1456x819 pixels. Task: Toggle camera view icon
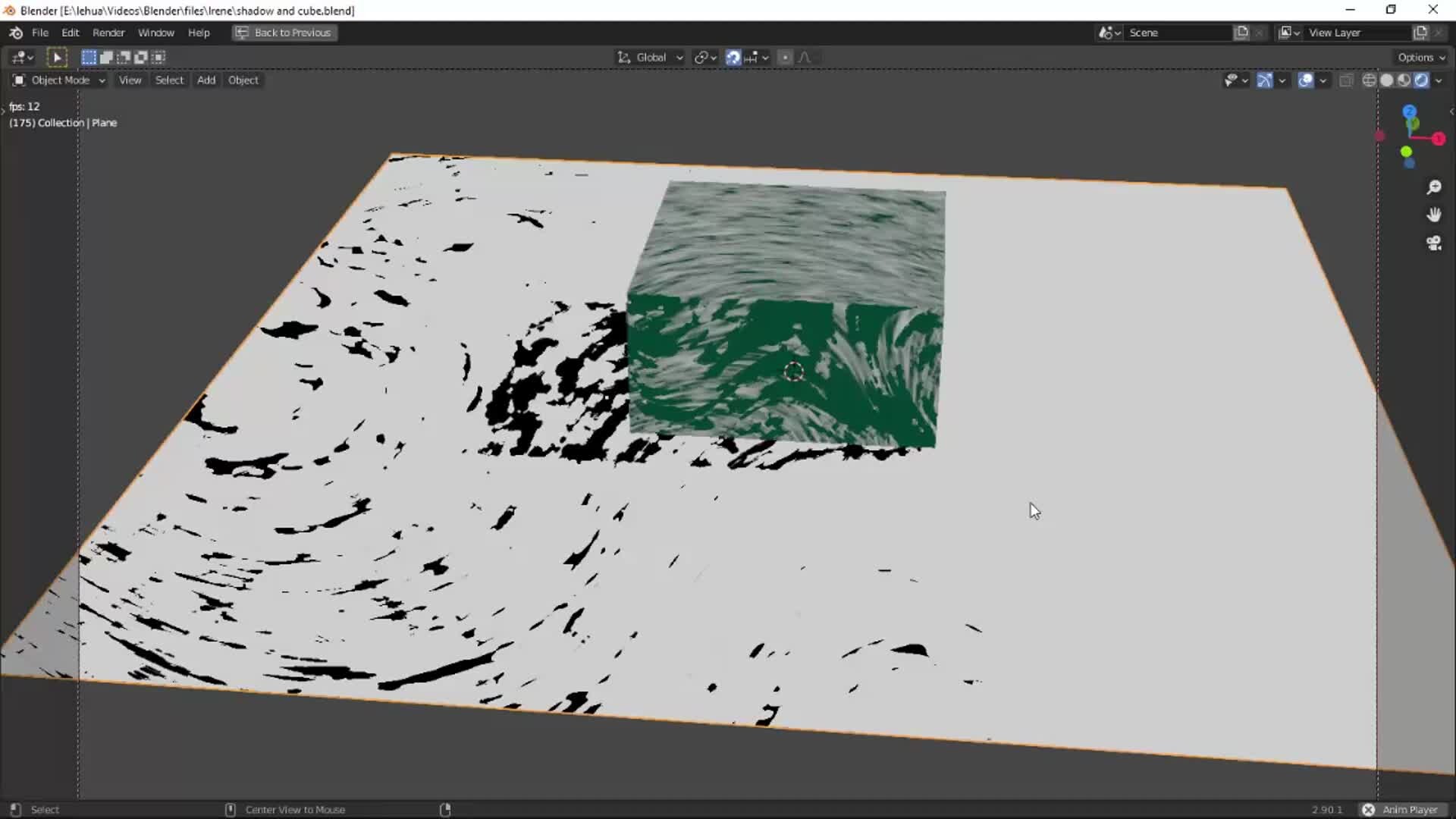coord(1433,243)
